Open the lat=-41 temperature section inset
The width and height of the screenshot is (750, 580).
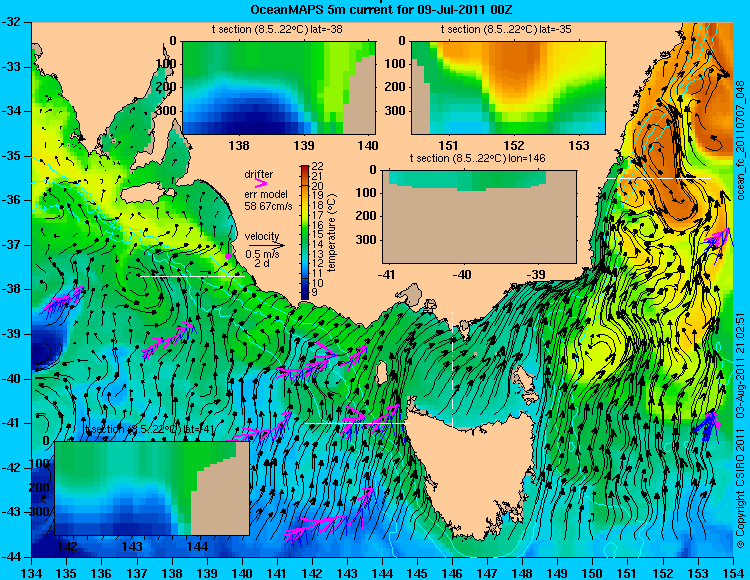(152, 488)
